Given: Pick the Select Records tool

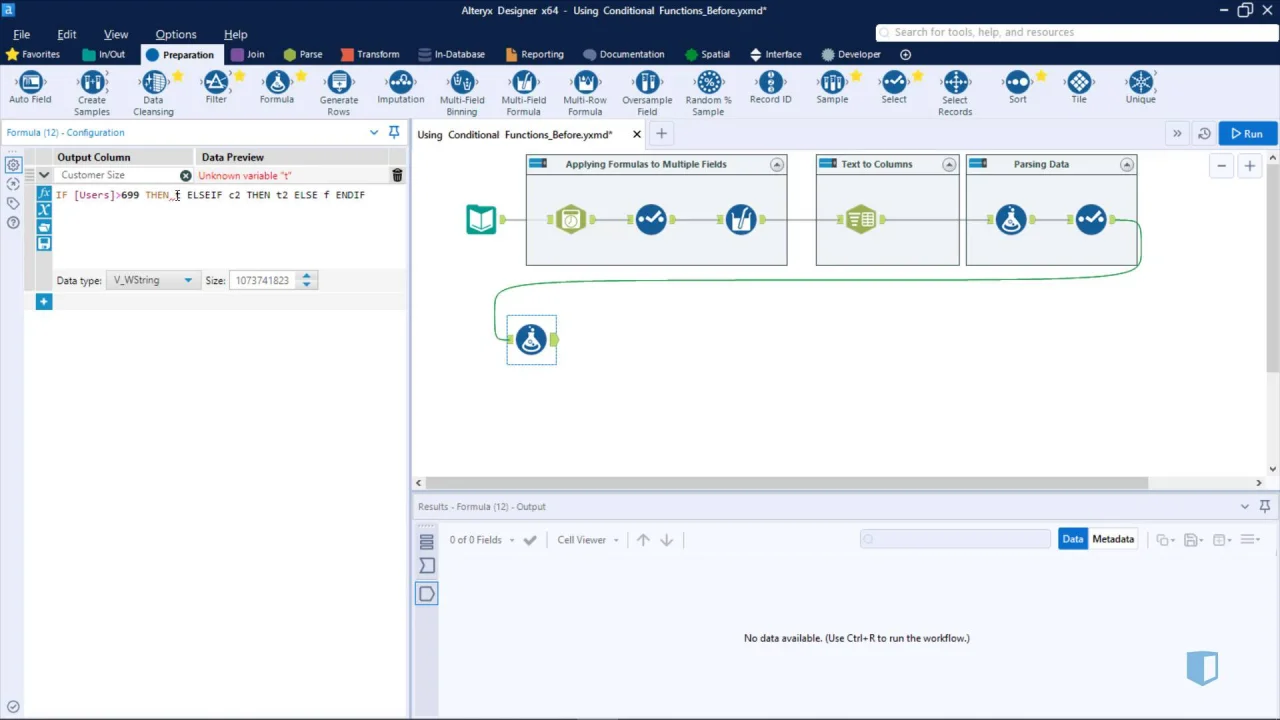Looking at the screenshot, I should (x=955, y=94).
